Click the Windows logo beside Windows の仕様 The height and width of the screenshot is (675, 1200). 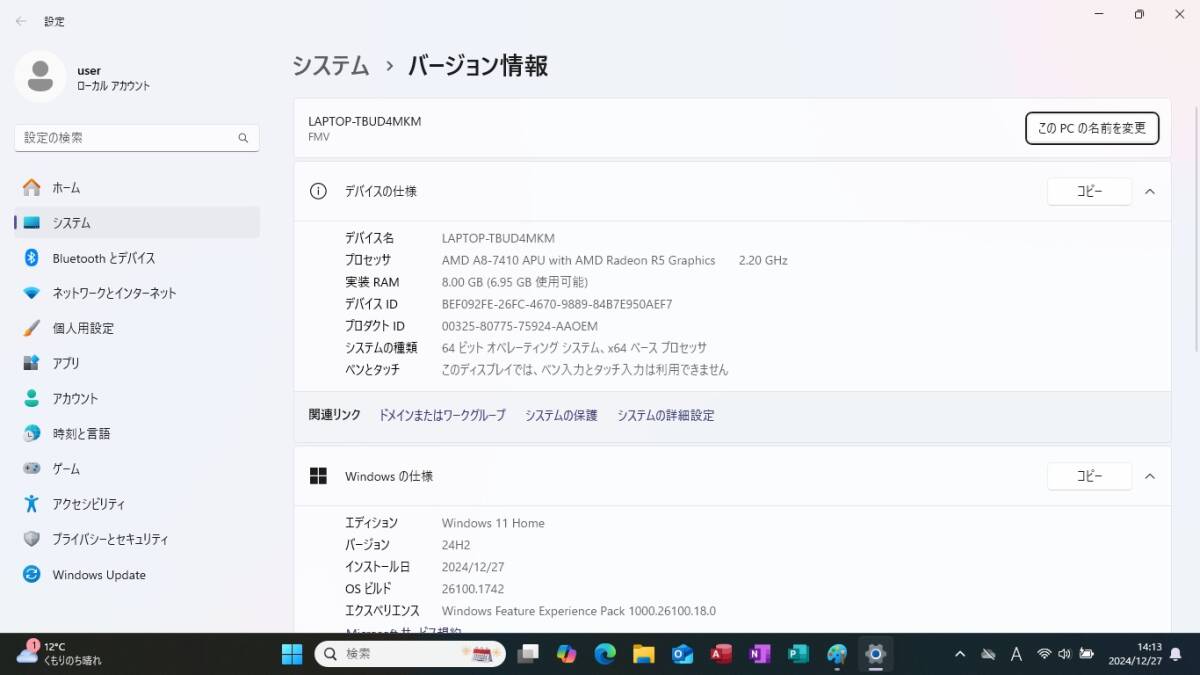point(318,476)
